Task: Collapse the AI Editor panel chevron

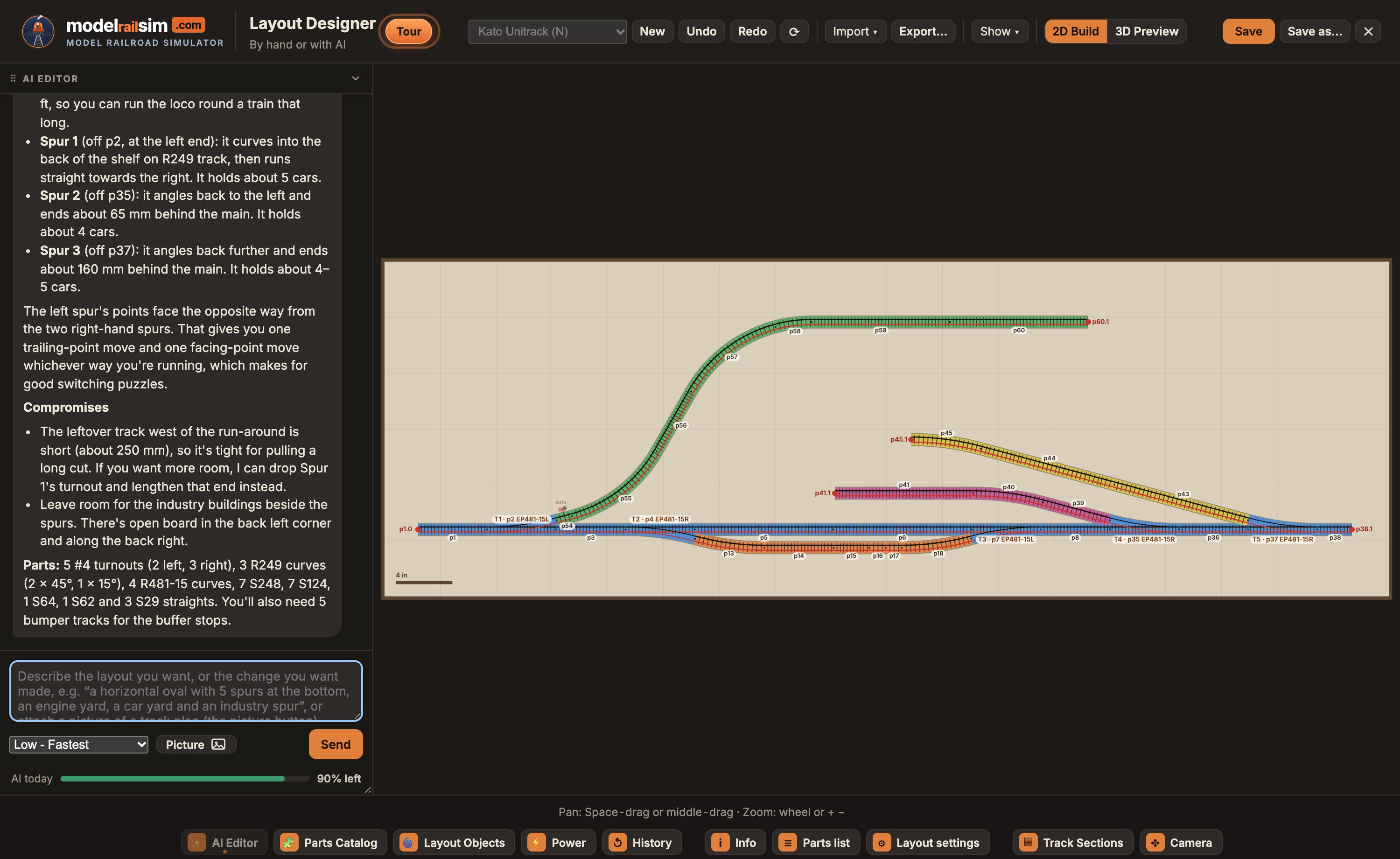Action: click(x=355, y=78)
